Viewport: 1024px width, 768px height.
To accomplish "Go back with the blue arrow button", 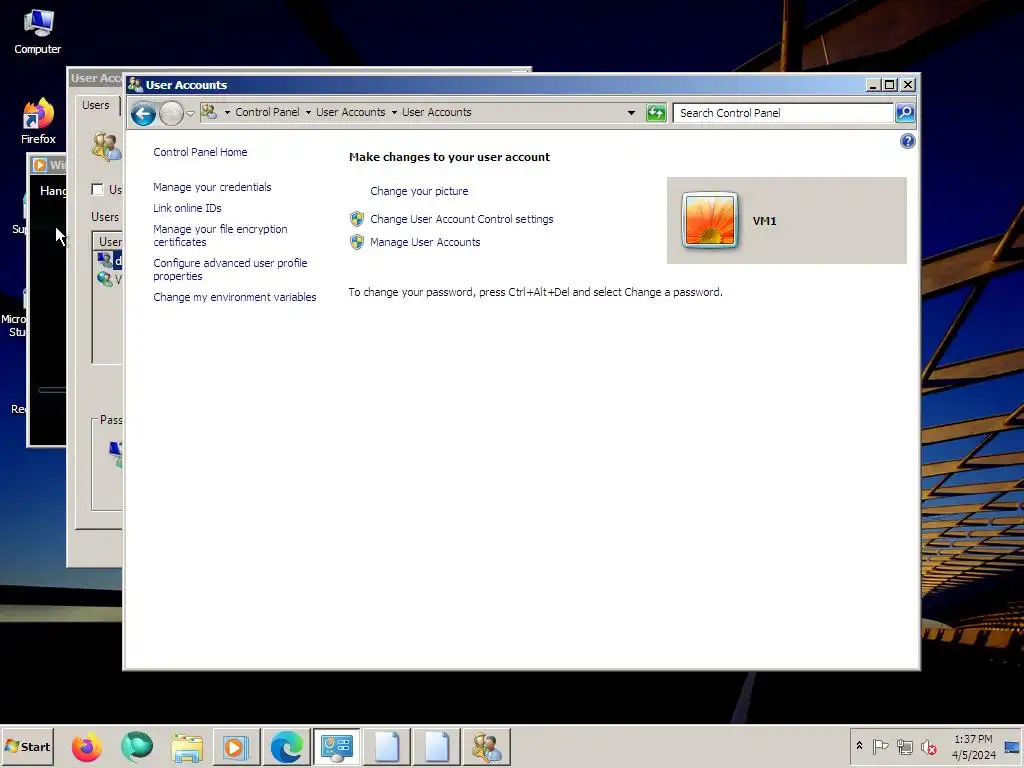I will point(143,114).
